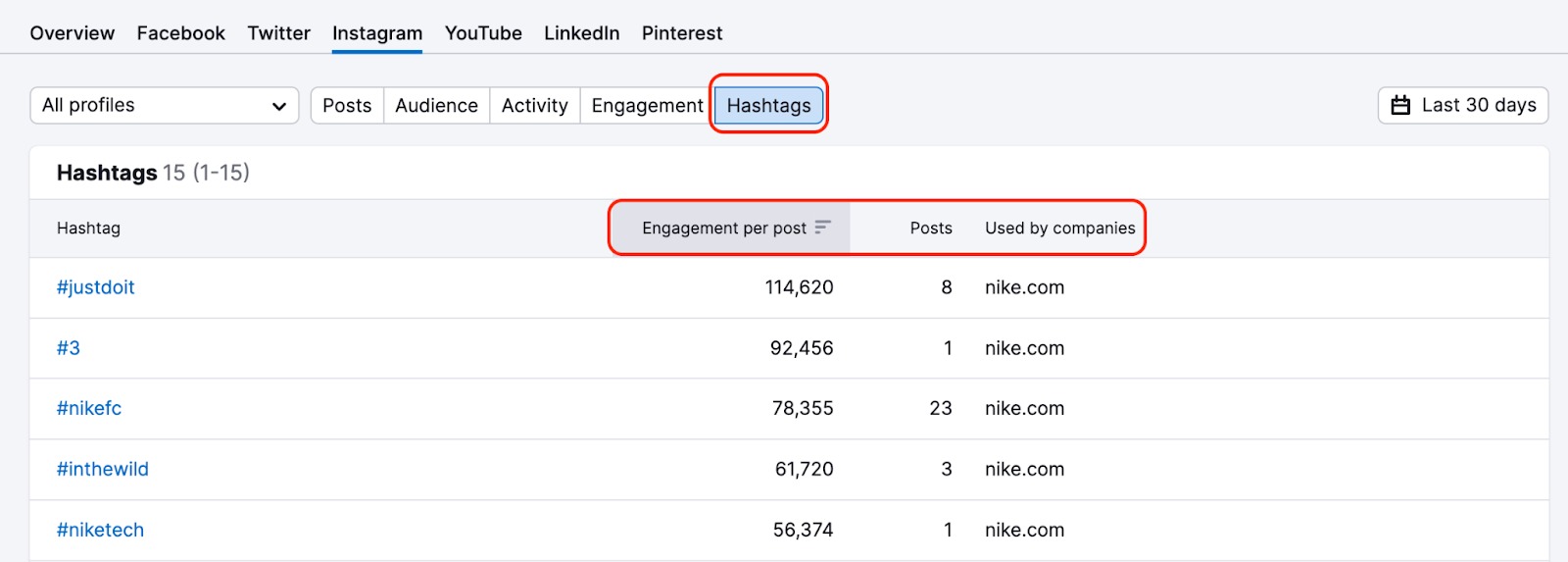The image size is (1568, 562).
Task: Click the calendar icon in the date range button
Action: [x=1400, y=105]
